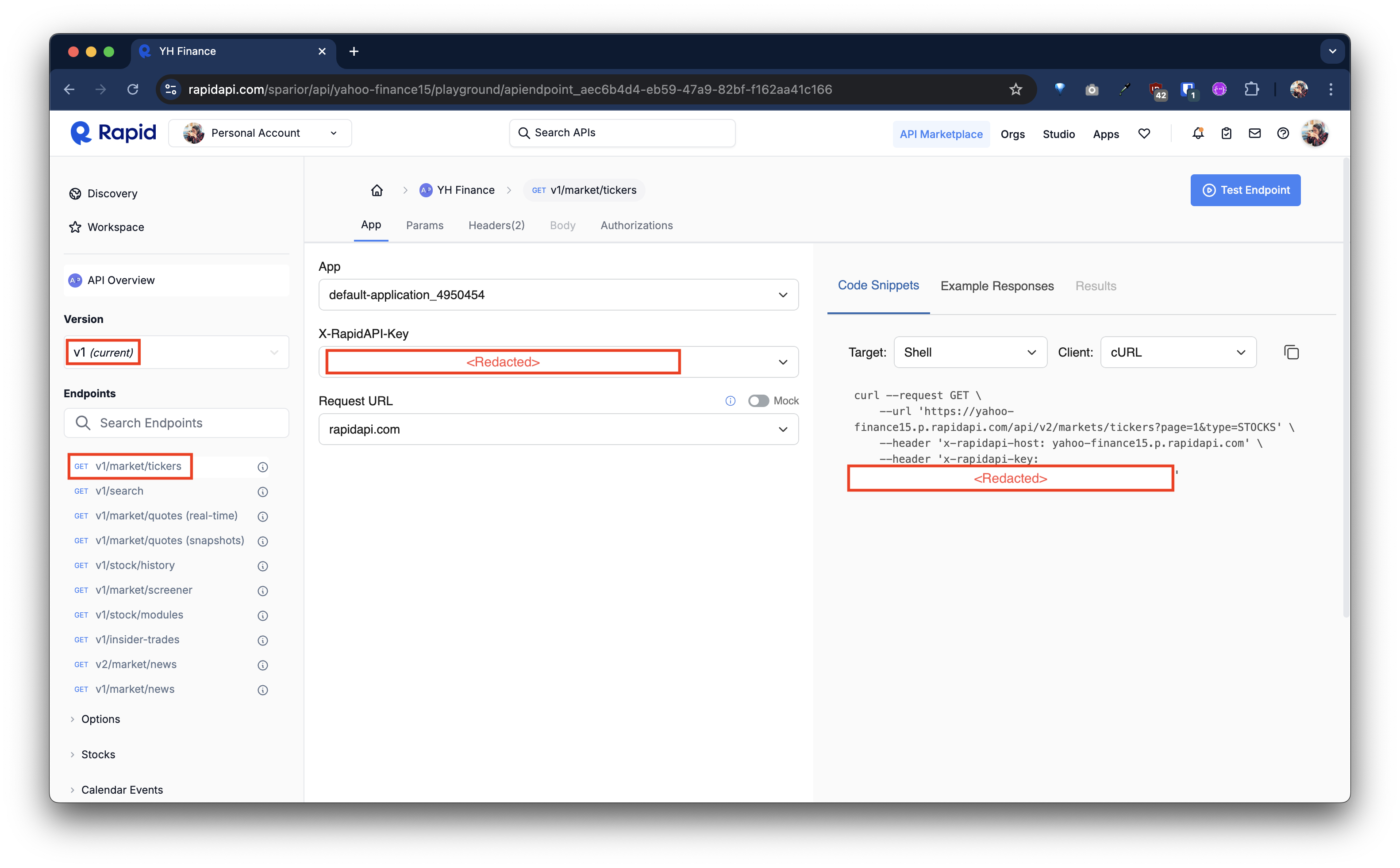This screenshot has height=868, width=1400.
Task: Select the App tab
Action: (x=371, y=224)
